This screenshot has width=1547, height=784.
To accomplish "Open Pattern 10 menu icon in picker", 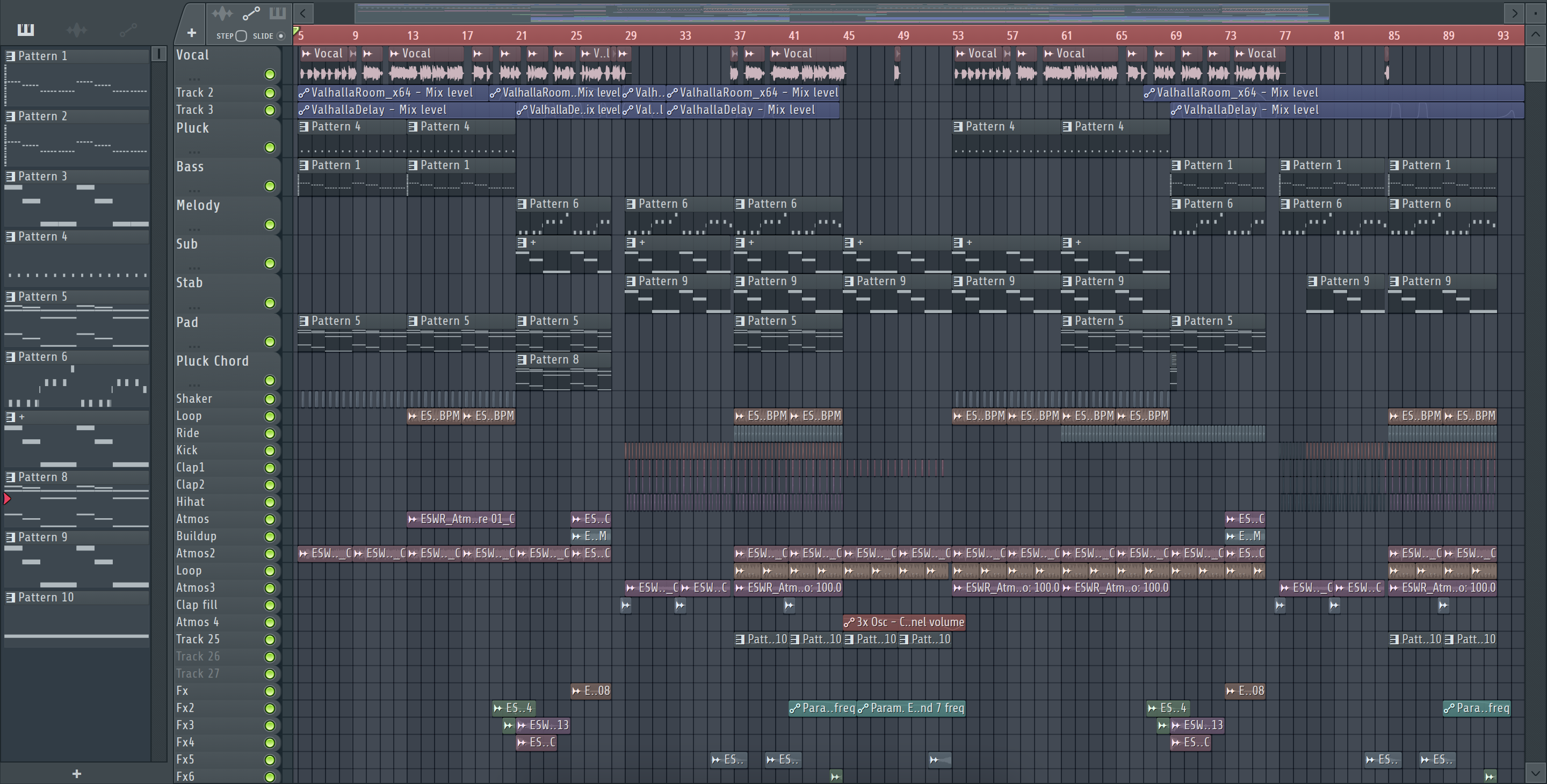I will click(x=10, y=597).
